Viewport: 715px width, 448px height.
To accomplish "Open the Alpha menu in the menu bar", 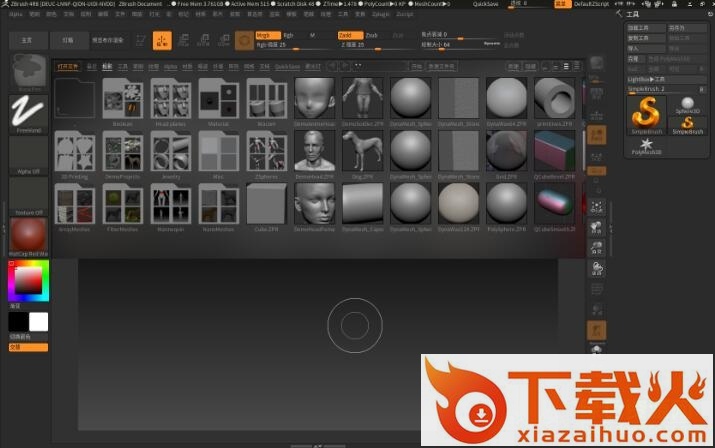I will 16,14.
